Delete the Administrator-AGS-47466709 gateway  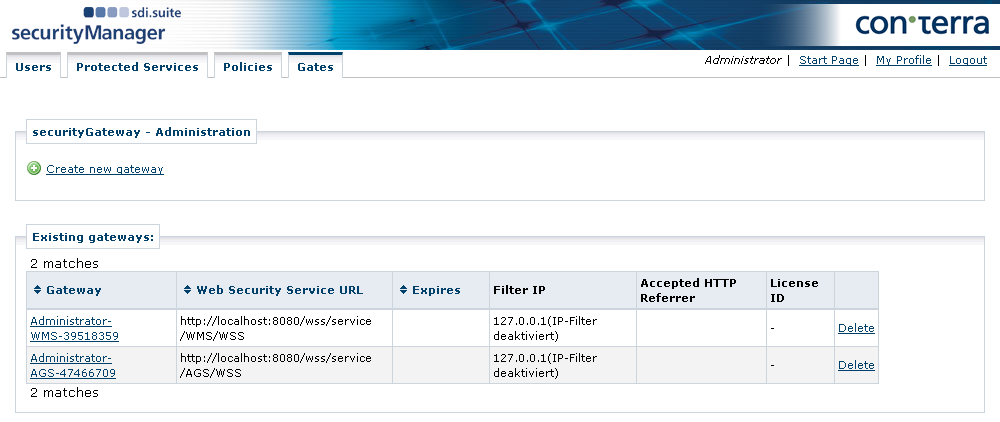(x=856, y=365)
